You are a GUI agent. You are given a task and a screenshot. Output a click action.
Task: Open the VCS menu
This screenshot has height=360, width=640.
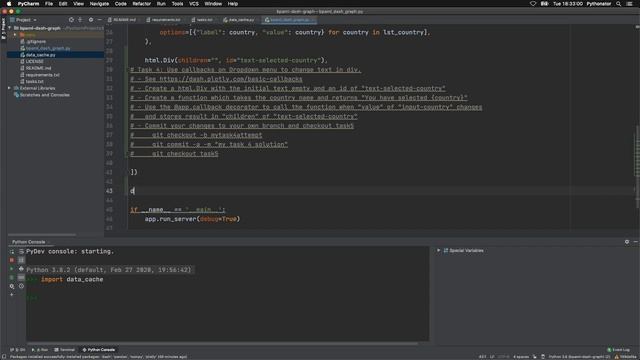tap(193, 4)
